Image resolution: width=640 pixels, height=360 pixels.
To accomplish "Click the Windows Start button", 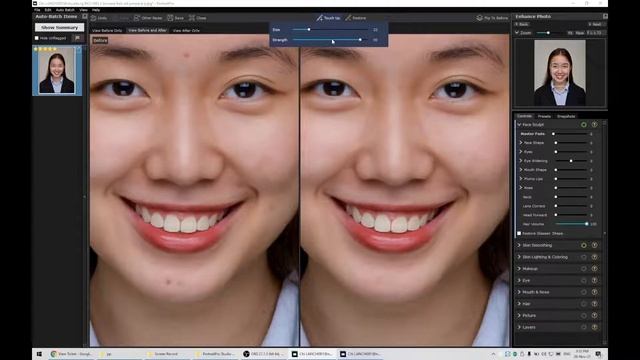I will [x=39, y=354].
